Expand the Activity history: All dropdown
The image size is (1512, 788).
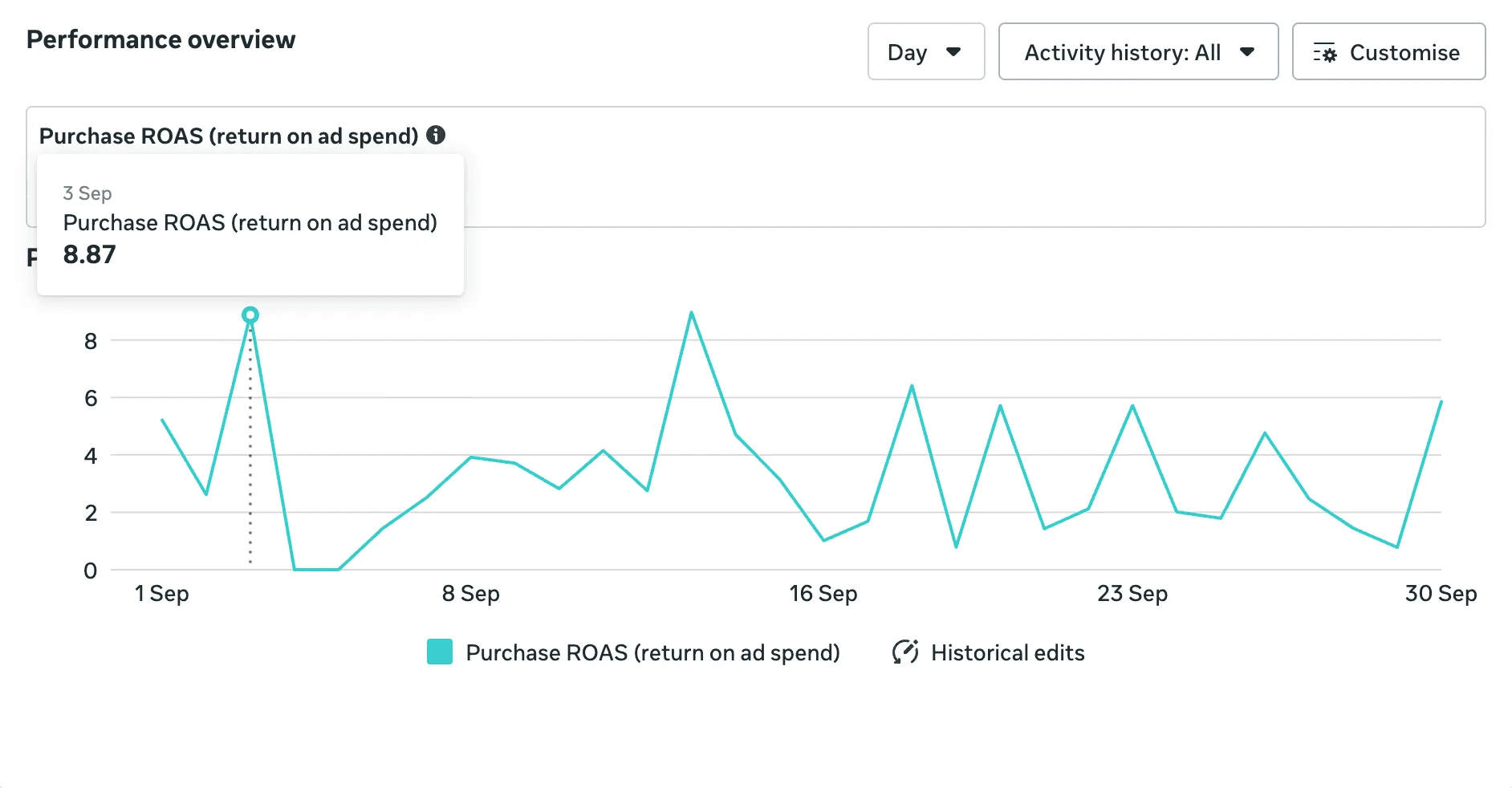tap(1137, 52)
